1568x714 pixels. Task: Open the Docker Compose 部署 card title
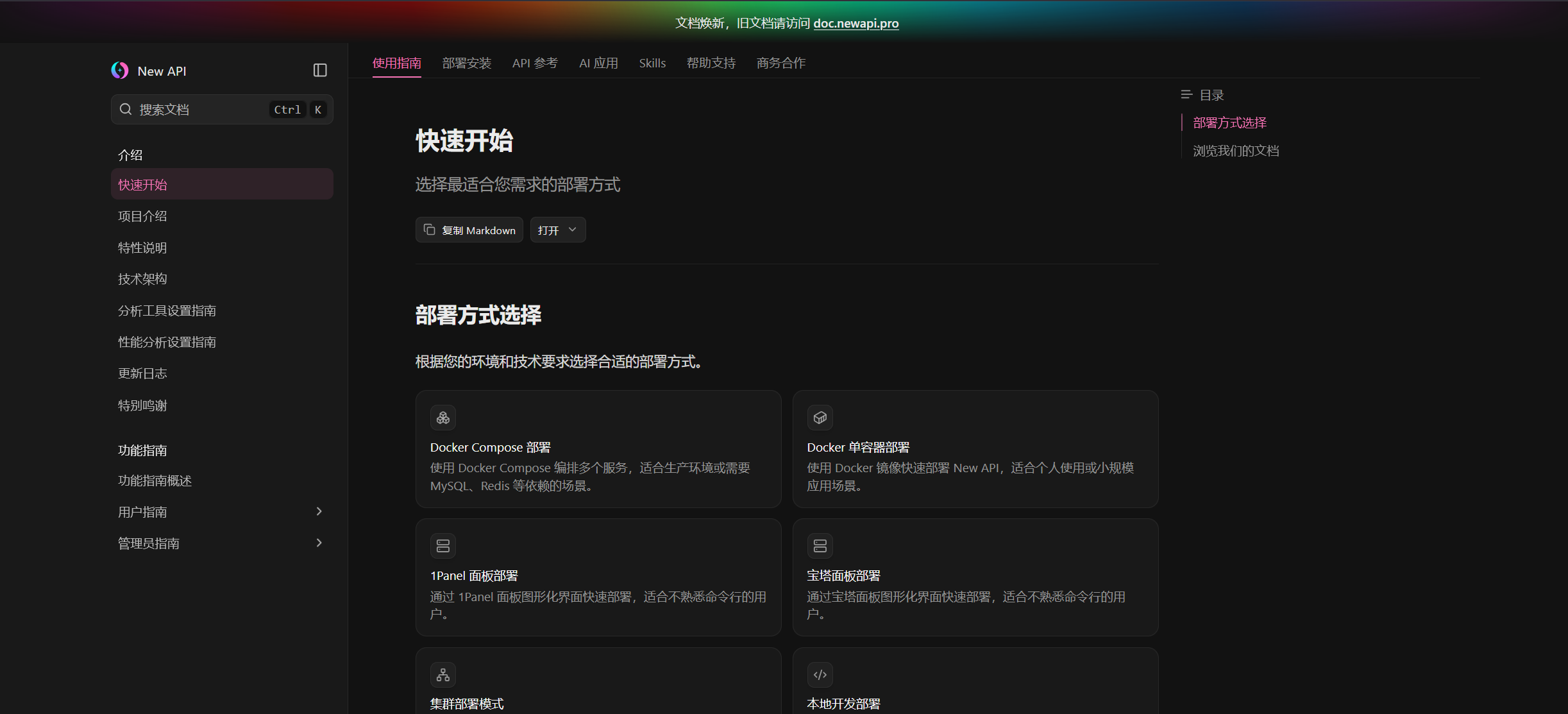point(491,447)
